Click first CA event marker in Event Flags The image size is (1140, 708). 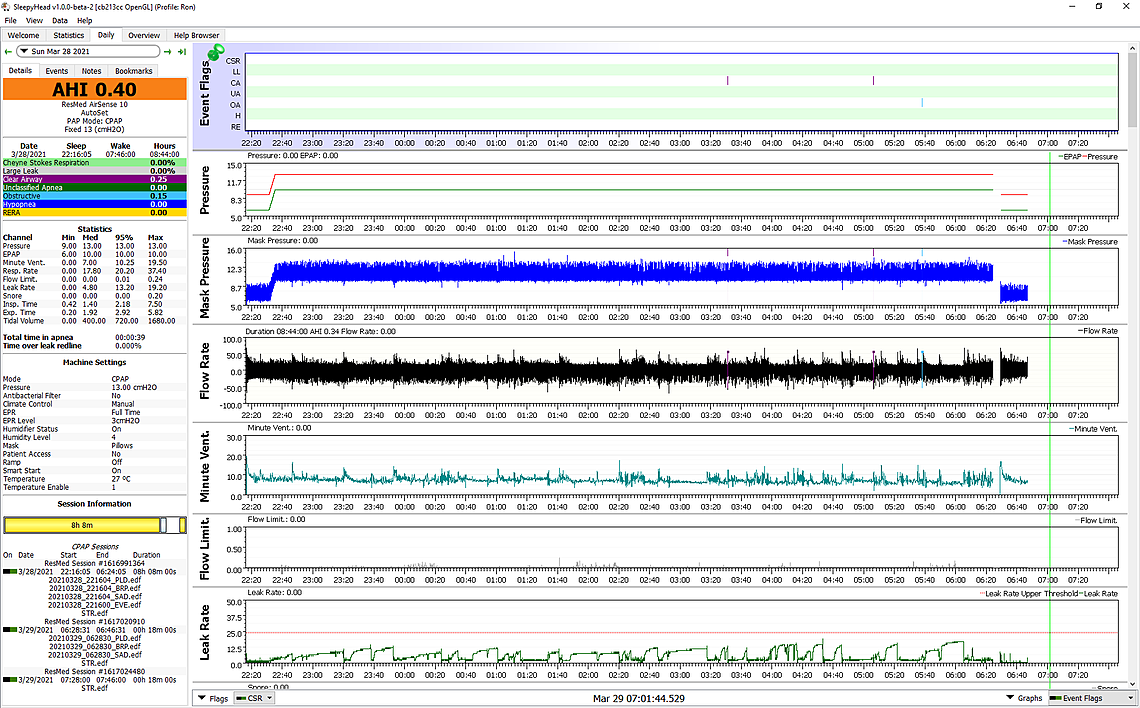[728, 81]
